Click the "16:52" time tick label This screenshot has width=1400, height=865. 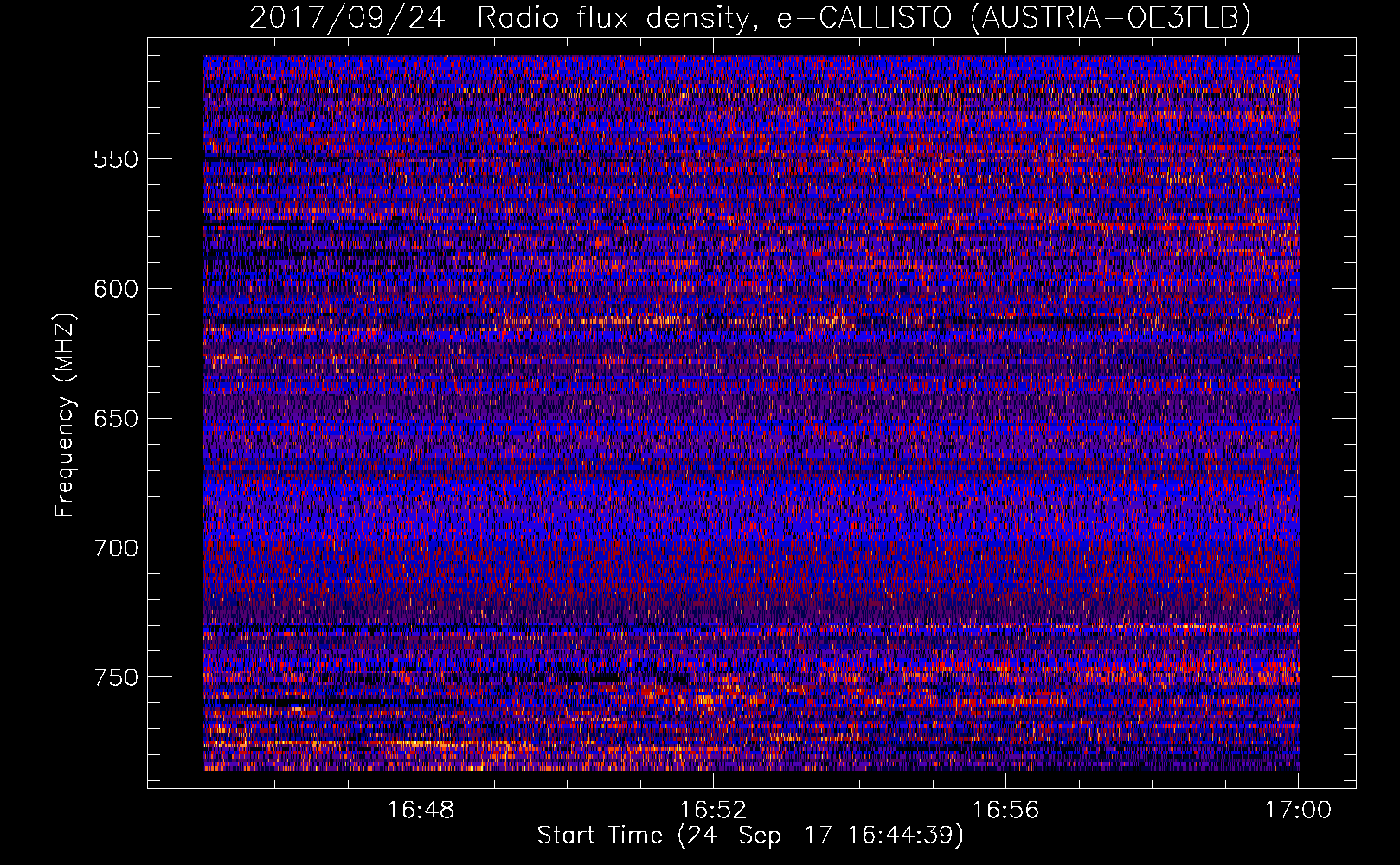(x=713, y=811)
